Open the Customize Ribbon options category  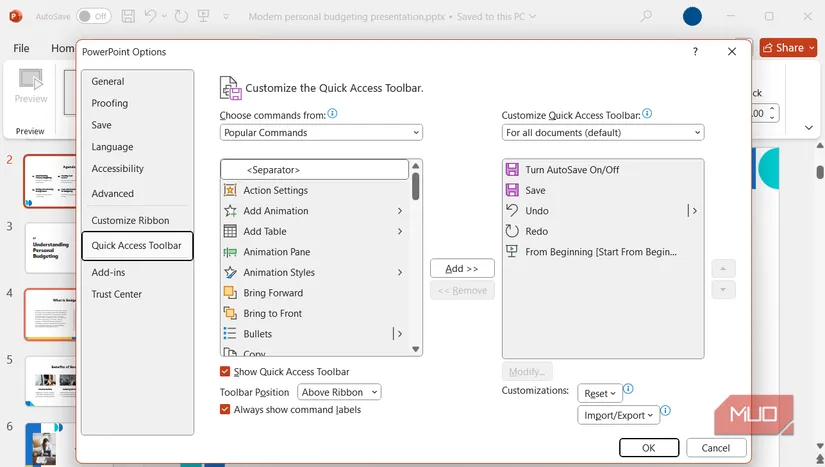click(x=130, y=220)
